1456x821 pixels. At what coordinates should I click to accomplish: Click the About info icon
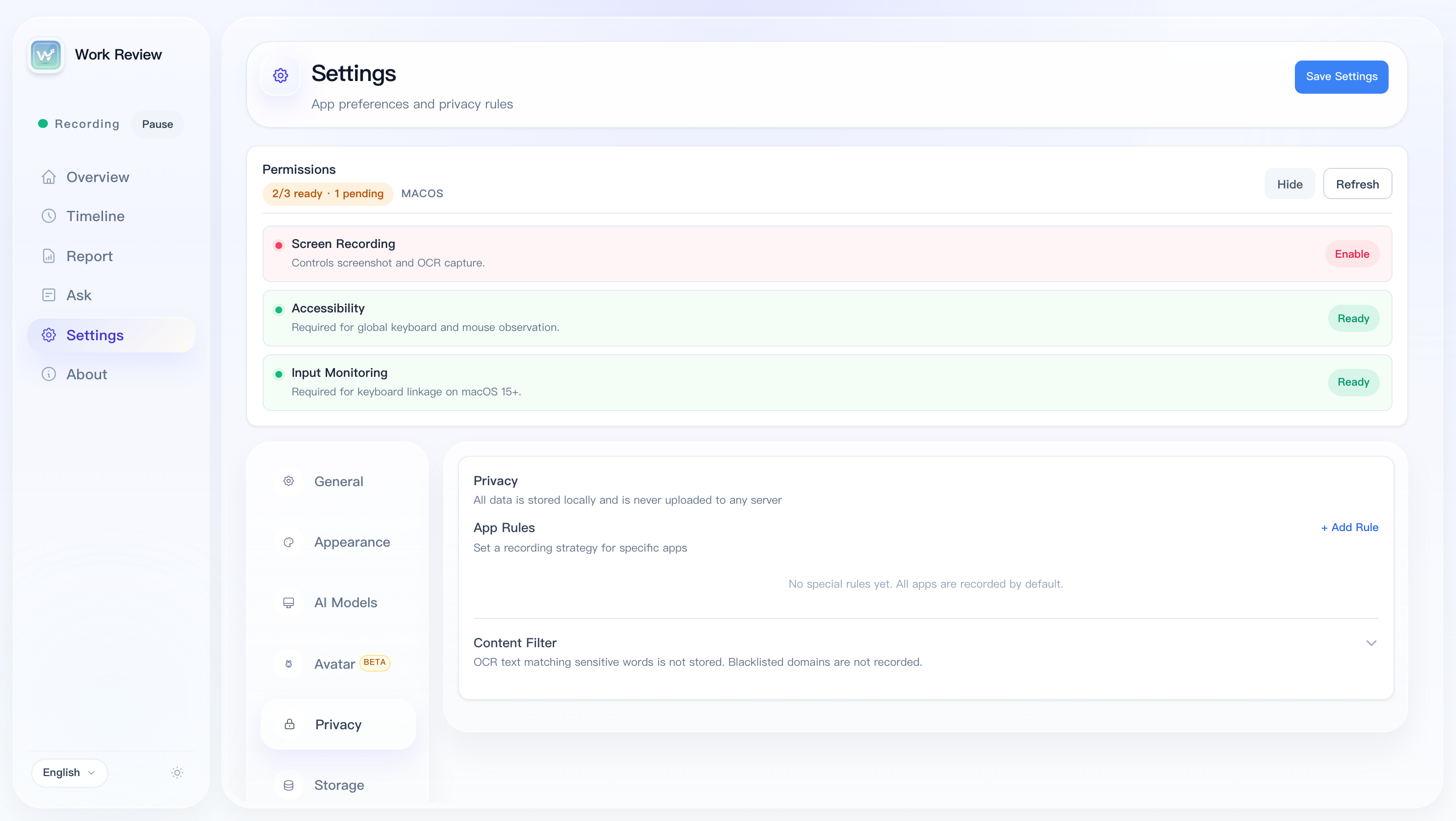49,374
